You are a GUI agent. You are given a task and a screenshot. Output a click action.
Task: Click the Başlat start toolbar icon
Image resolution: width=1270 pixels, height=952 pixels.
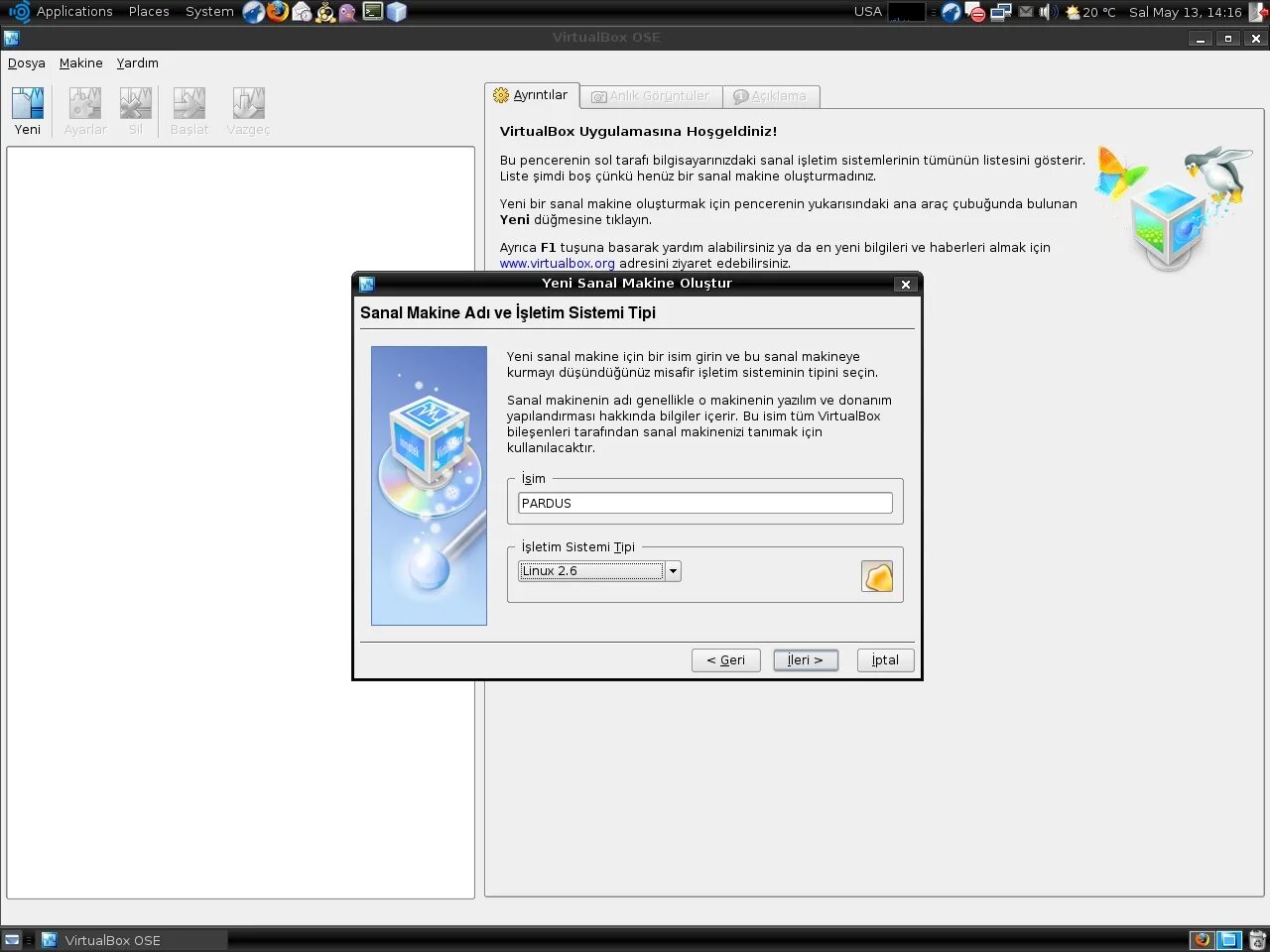click(x=189, y=103)
